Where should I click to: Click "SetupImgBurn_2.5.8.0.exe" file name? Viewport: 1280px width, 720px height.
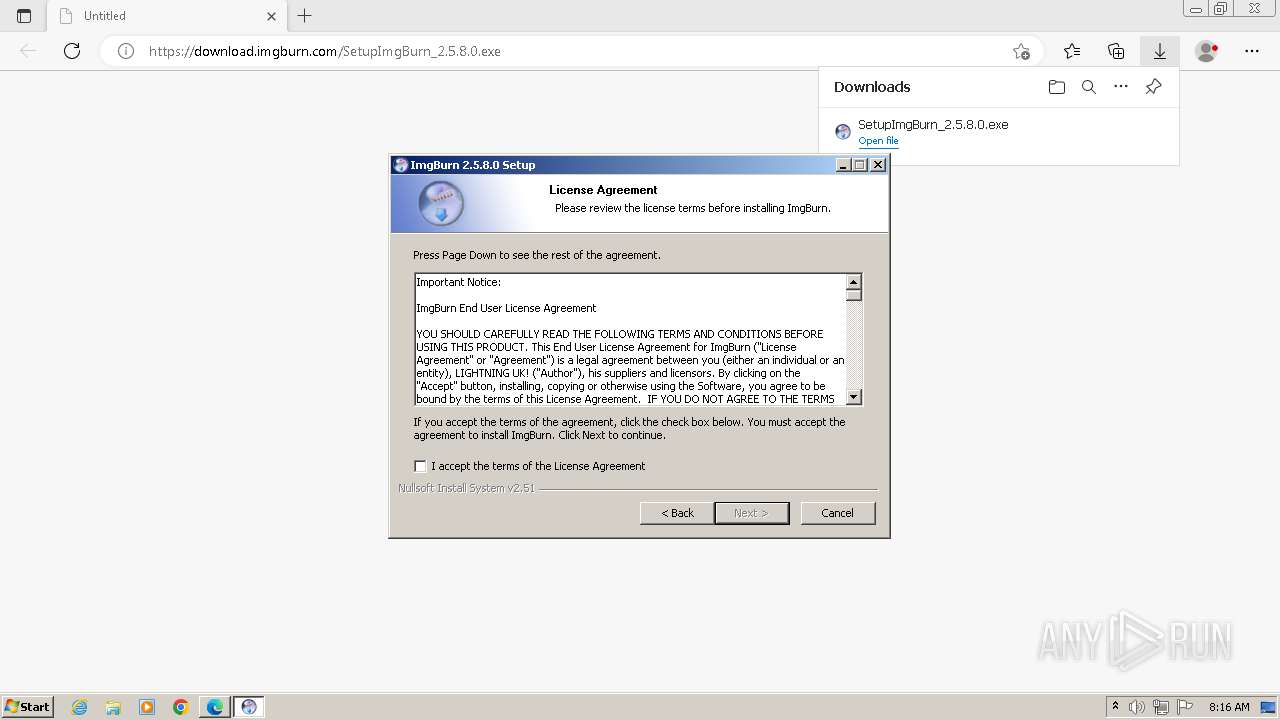pyautogui.click(x=933, y=125)
